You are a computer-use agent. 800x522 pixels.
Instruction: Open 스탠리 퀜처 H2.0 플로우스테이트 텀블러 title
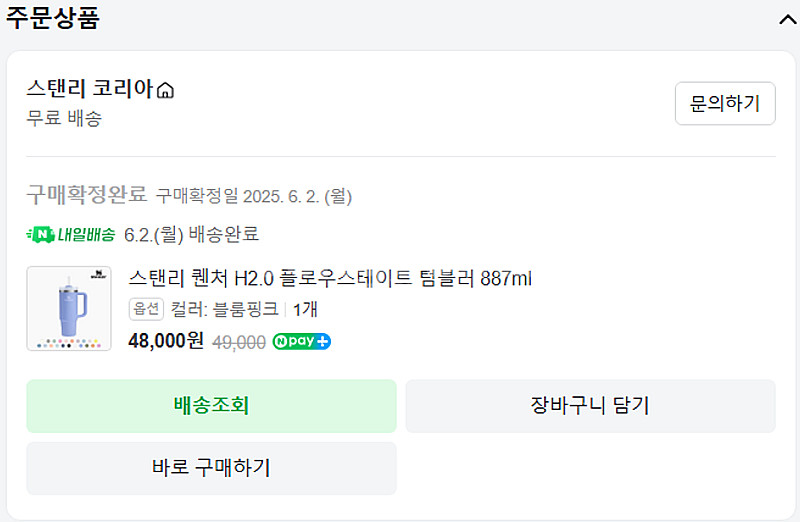tap(330, 278)
